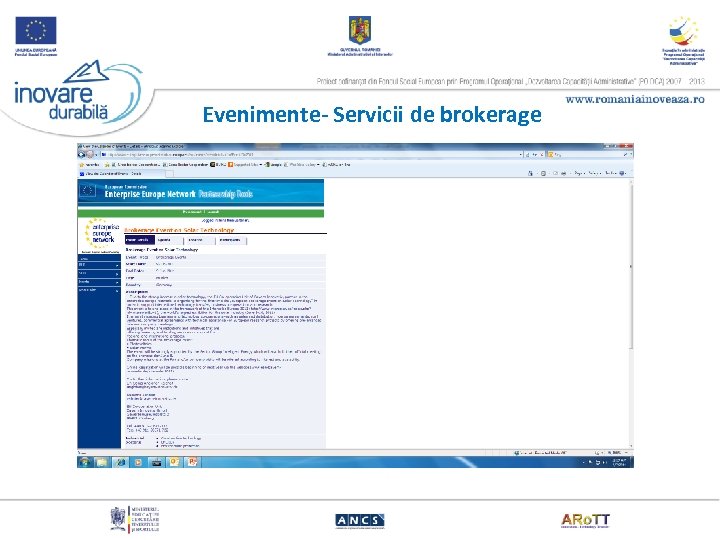Click the taskbar clock
Viewport: 720px width, 540px height.
click(x=619, y=462)
